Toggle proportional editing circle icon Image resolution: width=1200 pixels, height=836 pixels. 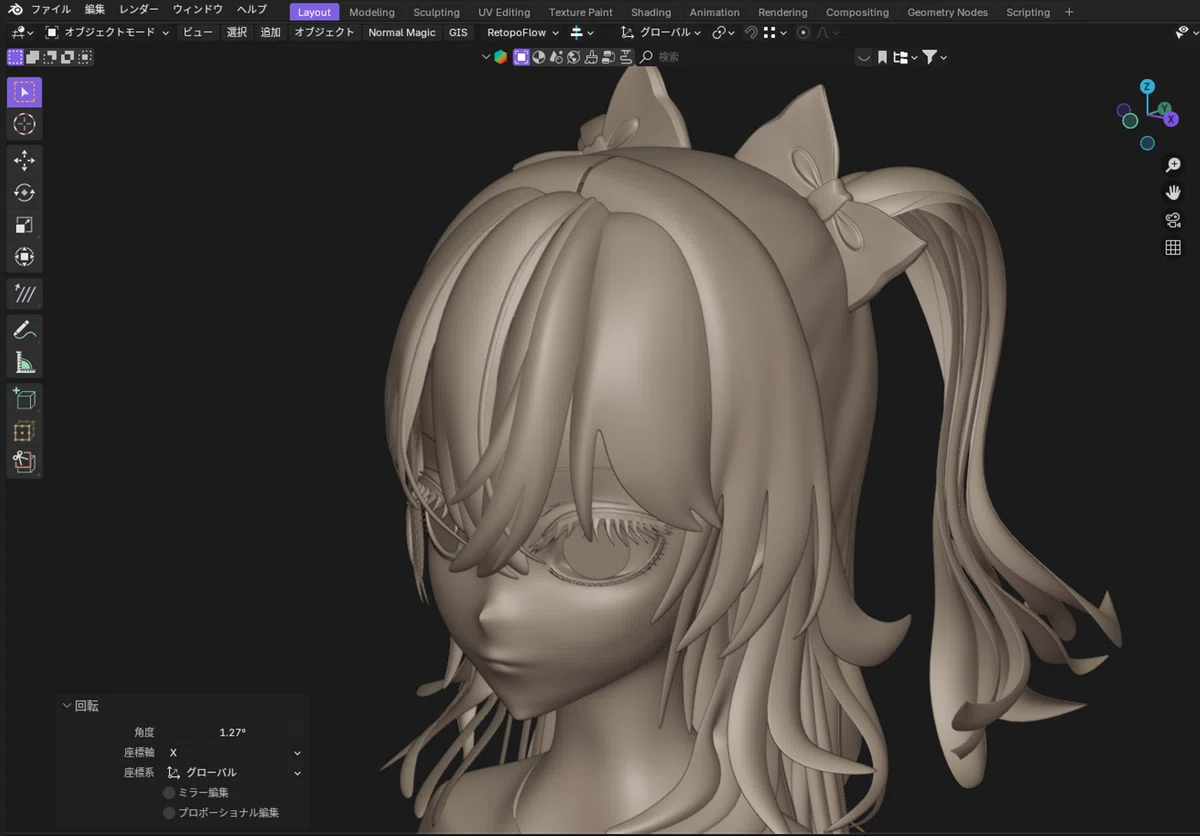[x=803, y=32]
